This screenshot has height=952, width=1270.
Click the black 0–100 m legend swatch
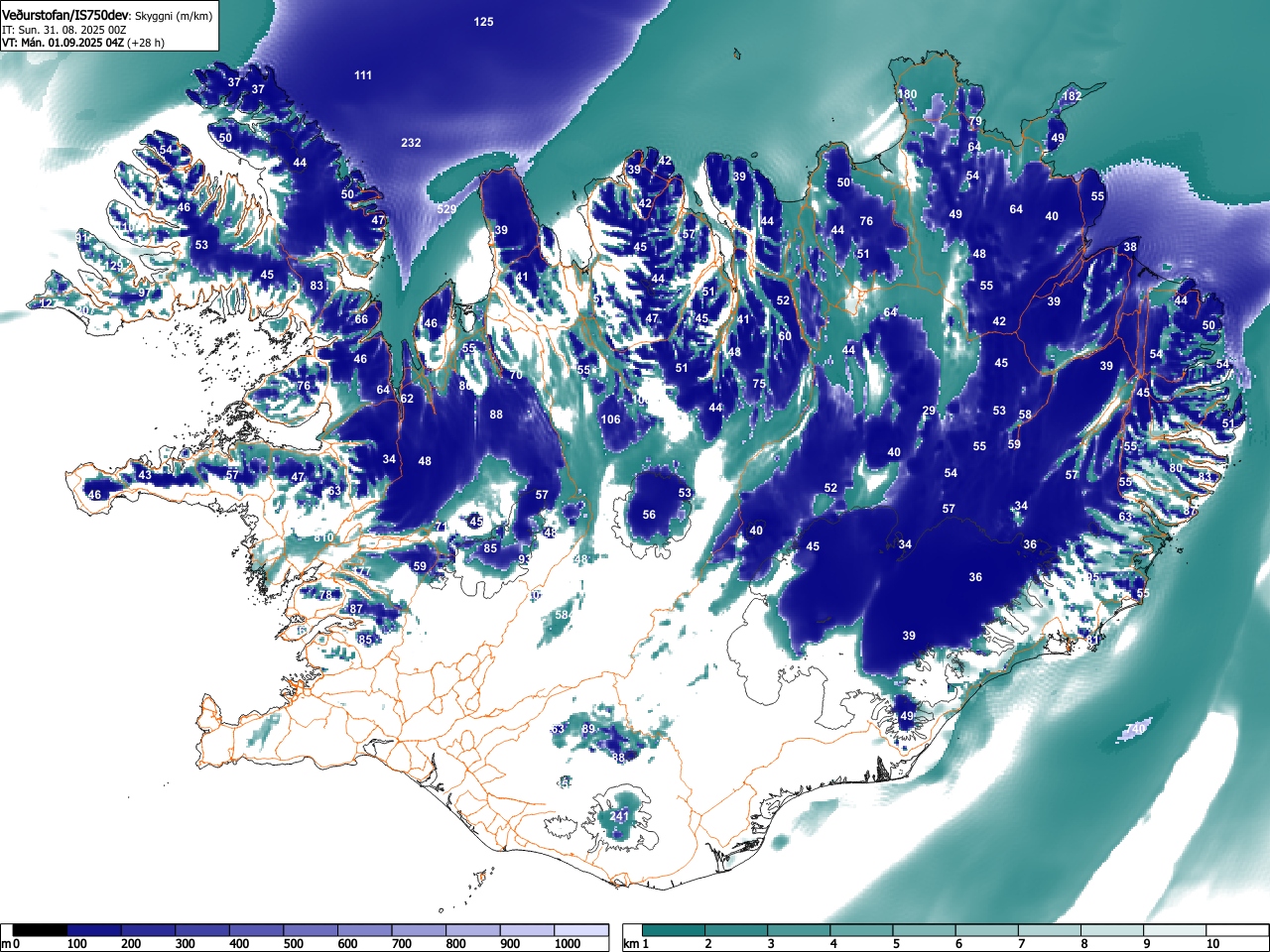(41, 930)
